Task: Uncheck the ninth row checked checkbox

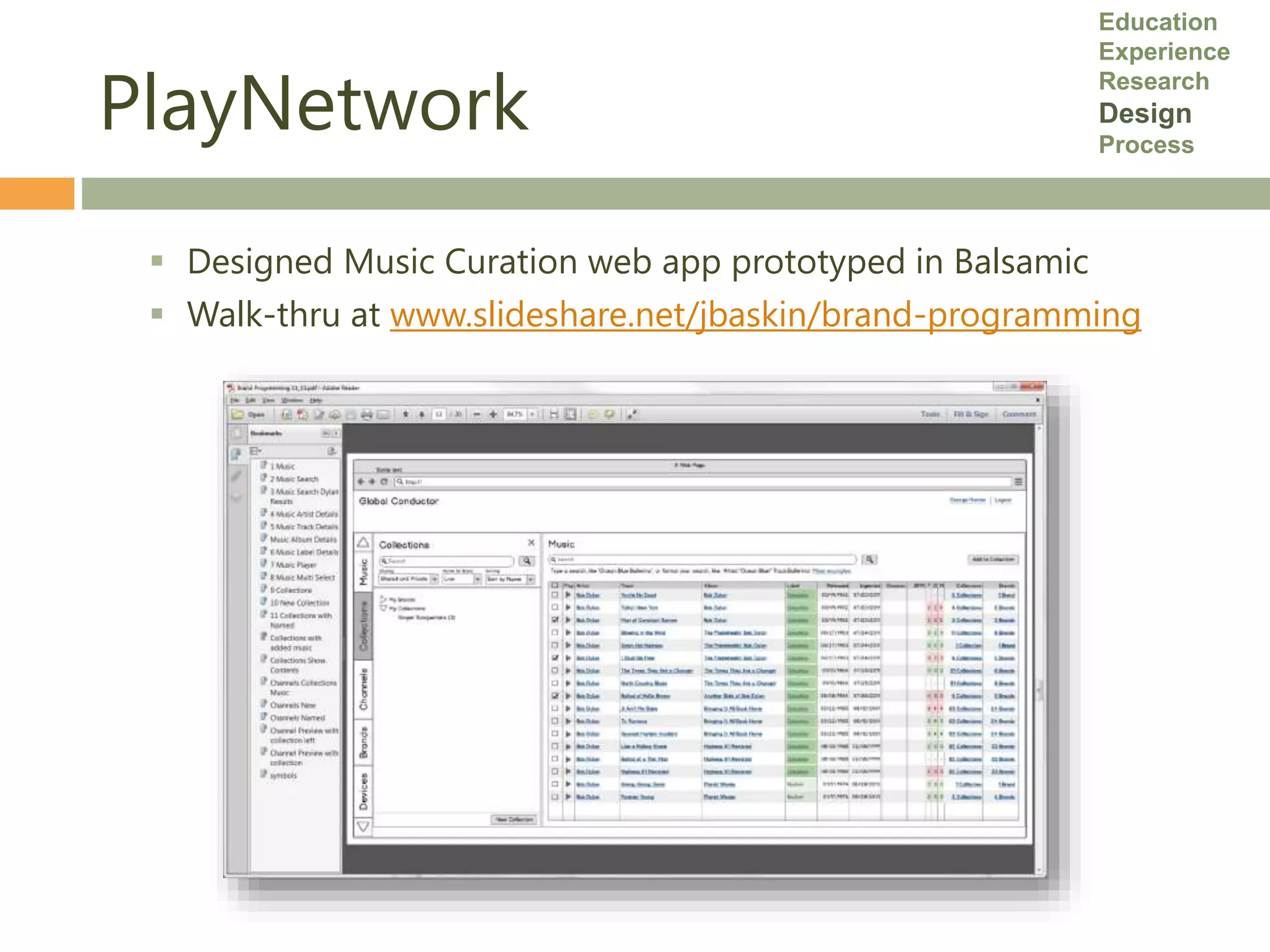Action: tap(555, 696)
